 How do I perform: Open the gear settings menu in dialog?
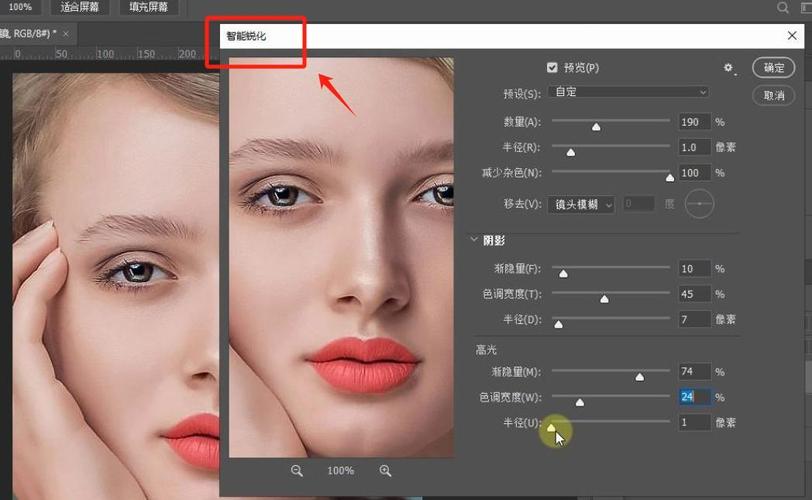729,68
